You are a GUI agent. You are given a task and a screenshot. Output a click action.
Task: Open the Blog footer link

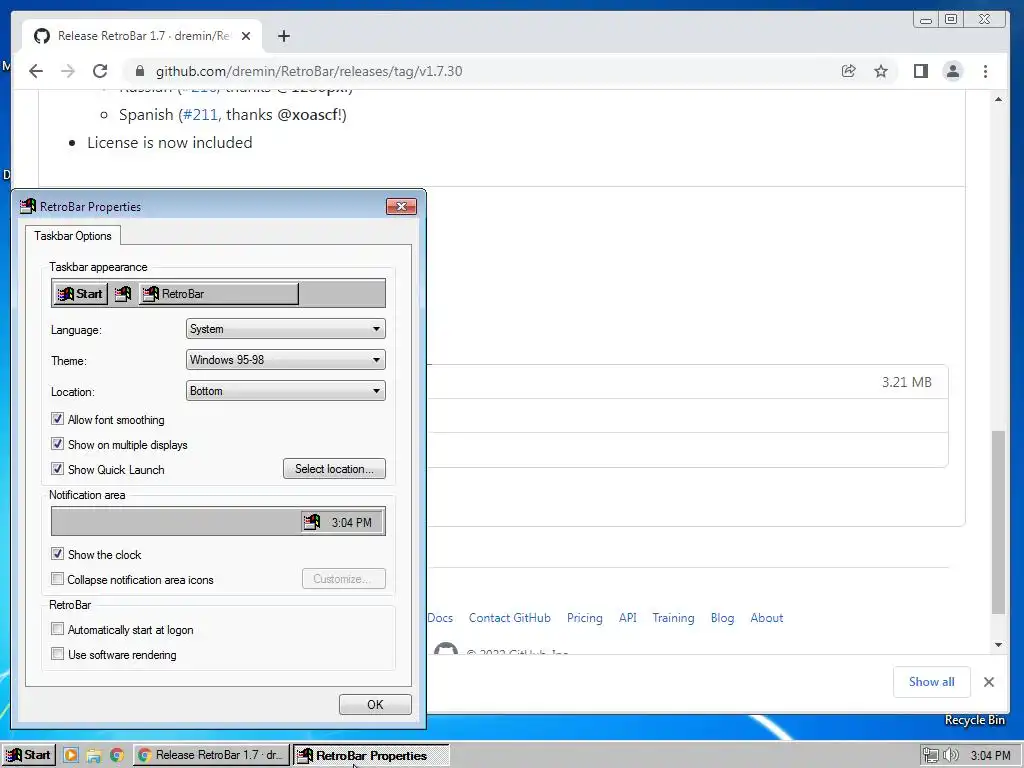[x=722, y=618]
